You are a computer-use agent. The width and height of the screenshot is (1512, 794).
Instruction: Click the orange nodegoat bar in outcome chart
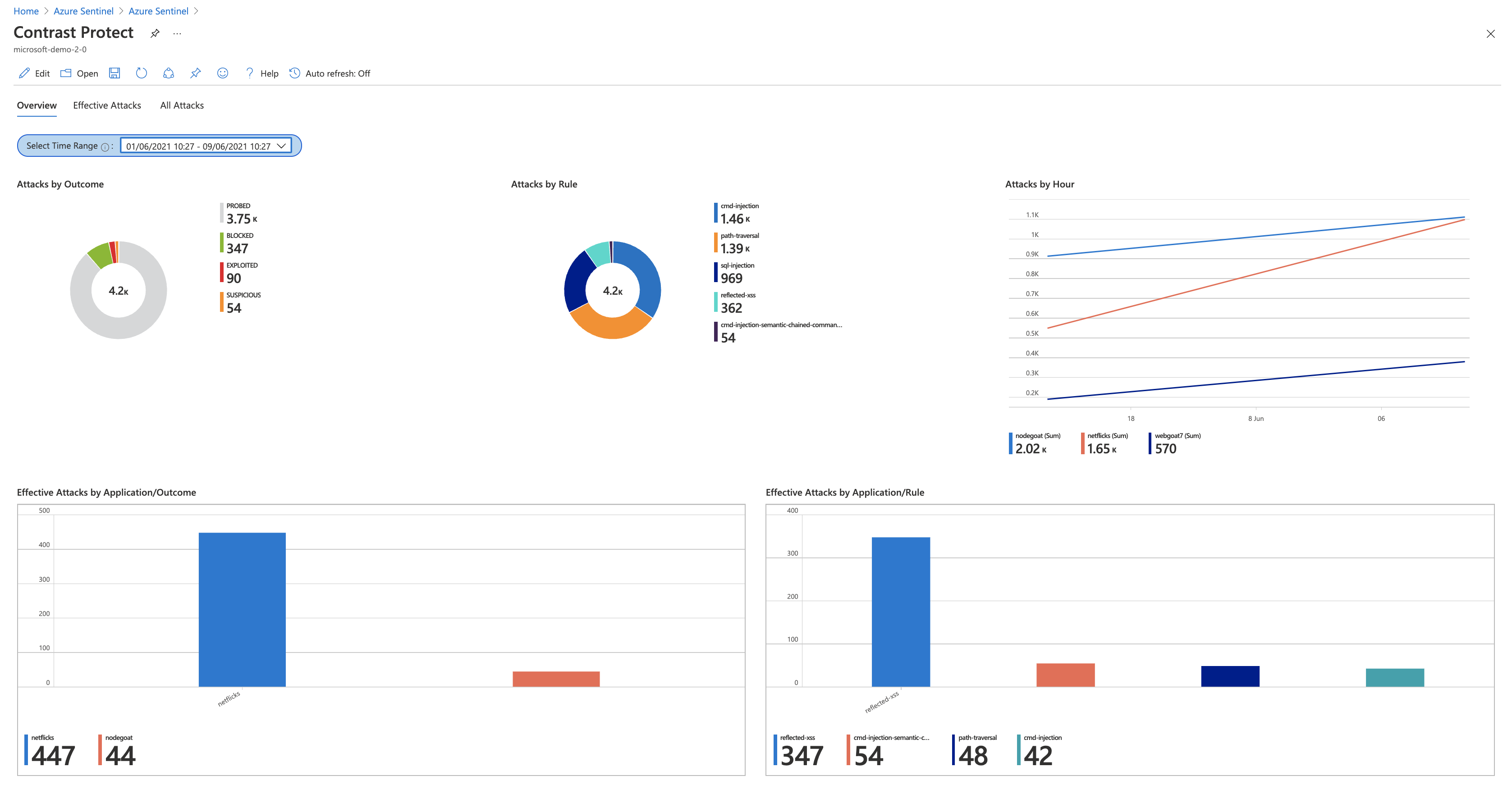[x=556, y=679]
